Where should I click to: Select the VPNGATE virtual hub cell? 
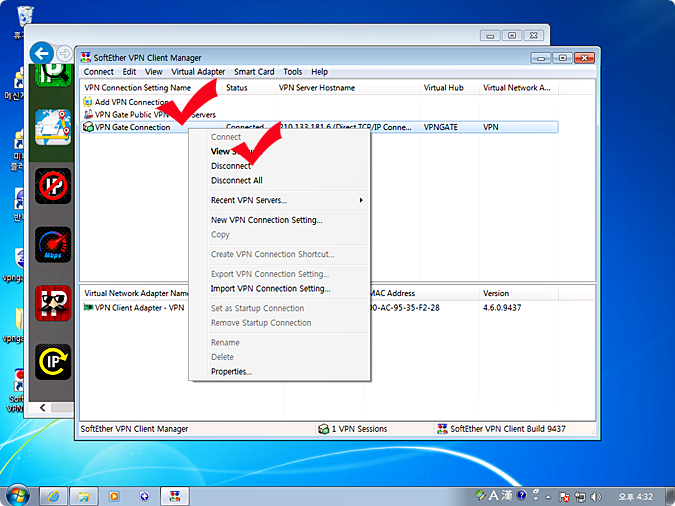440,127
